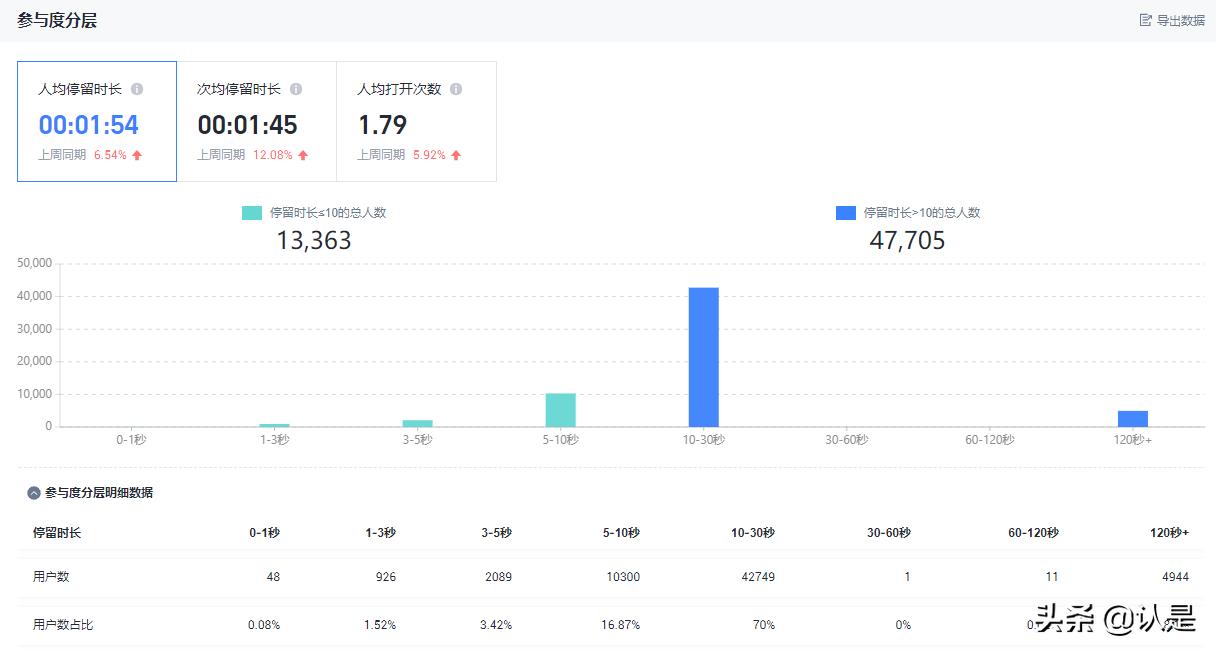Click red up arrow next to 12.08%

click(x=303, y=155)
